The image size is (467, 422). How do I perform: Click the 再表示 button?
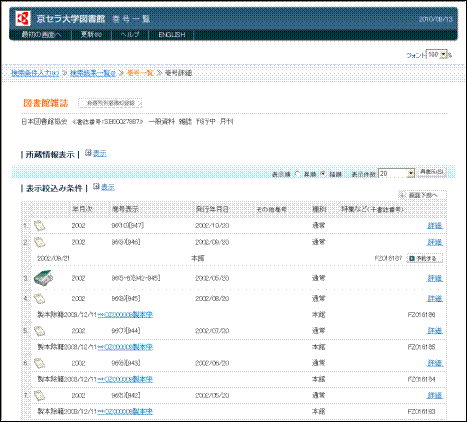point(432,172)
